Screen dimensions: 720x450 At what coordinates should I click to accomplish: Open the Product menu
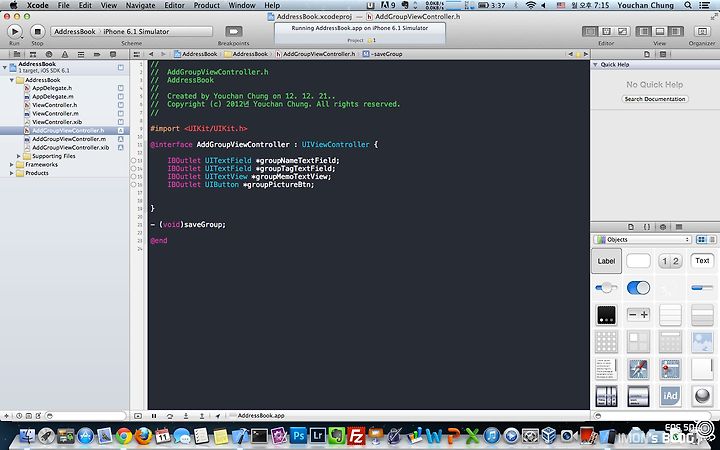206,6
